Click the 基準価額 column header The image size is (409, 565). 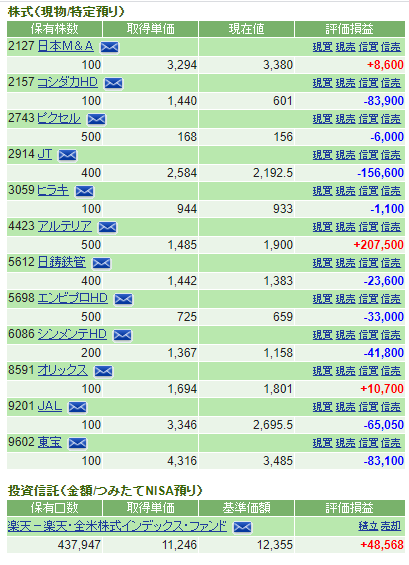246,508
